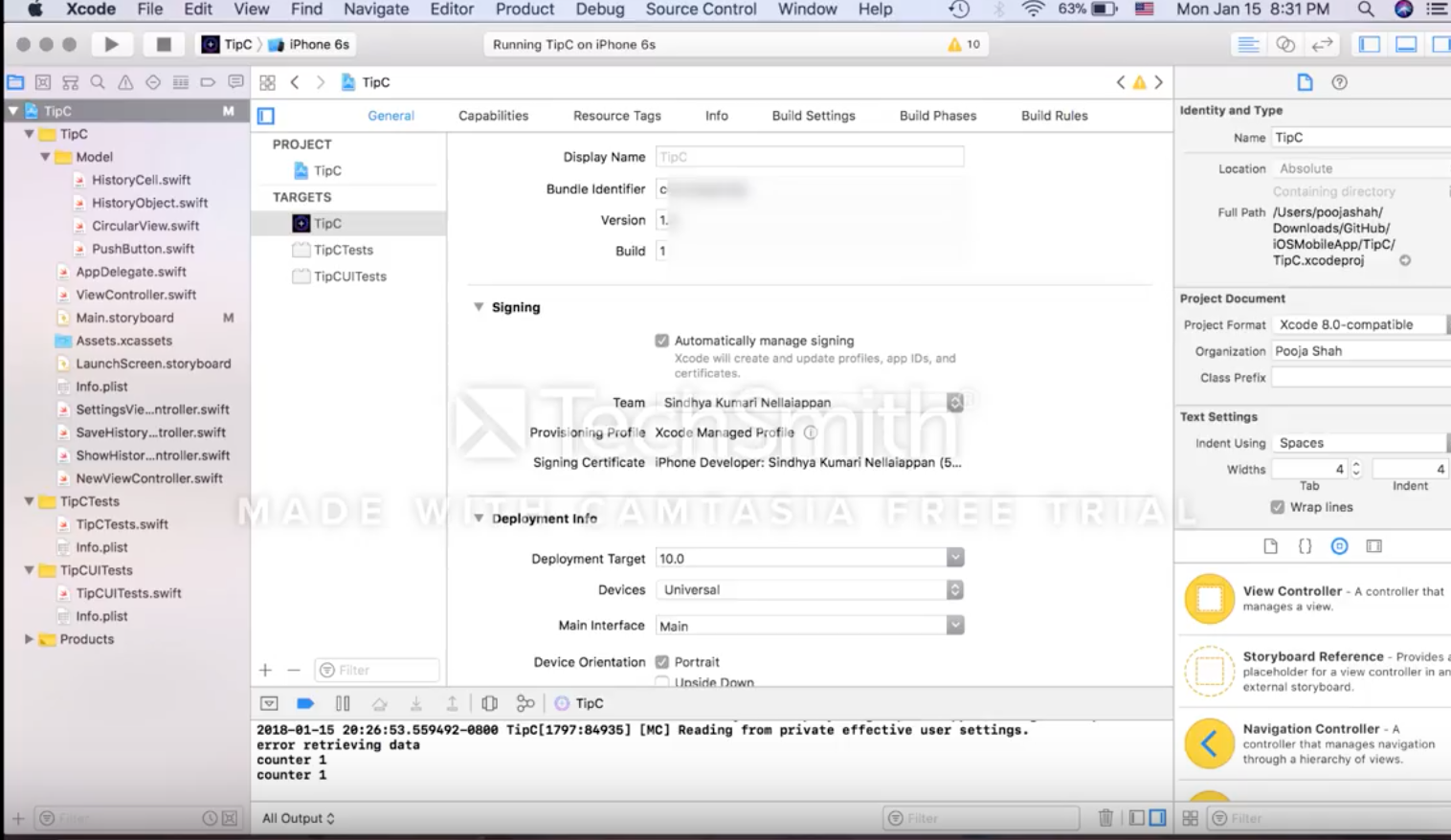1451x840 pixels.
Task: Open the Issue navigator warning icon
Action: pyautogui.click(x=125, y=82)
